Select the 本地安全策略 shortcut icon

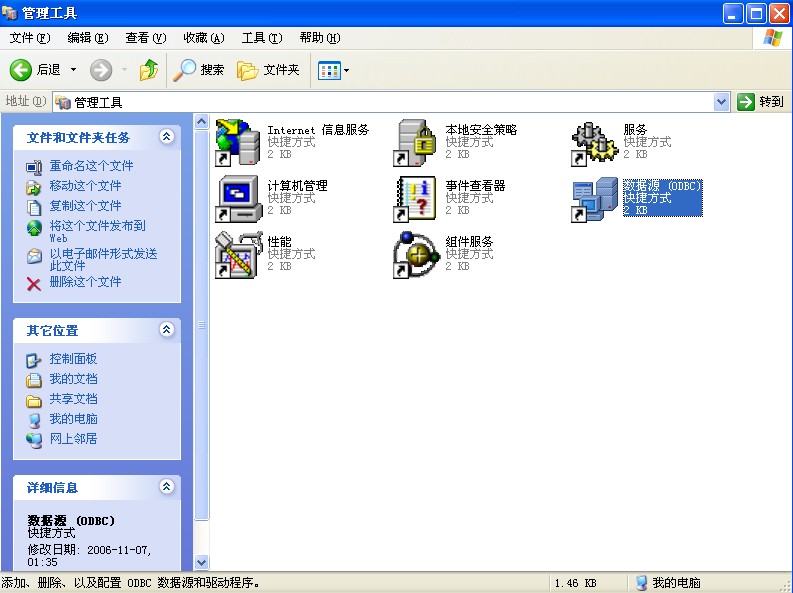(416, 142)
